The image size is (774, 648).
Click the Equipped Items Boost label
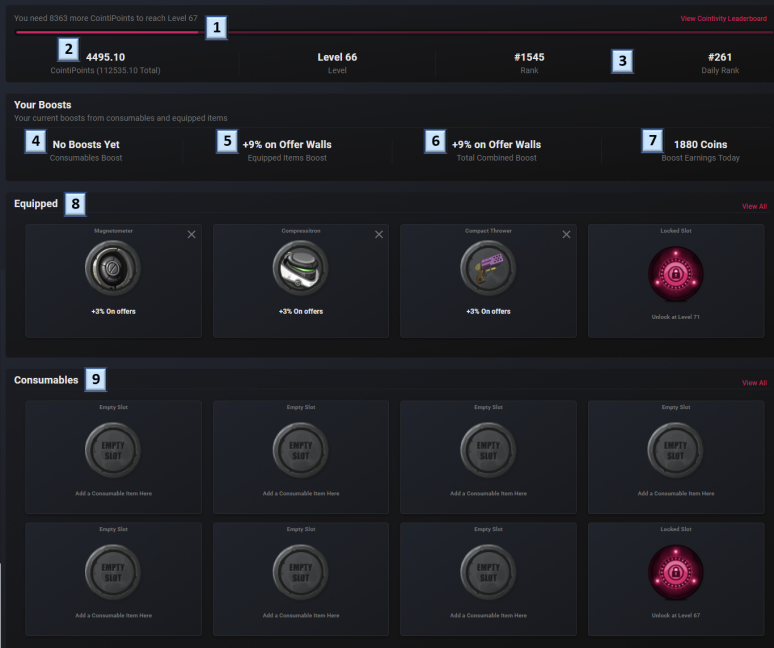[287, 158]
